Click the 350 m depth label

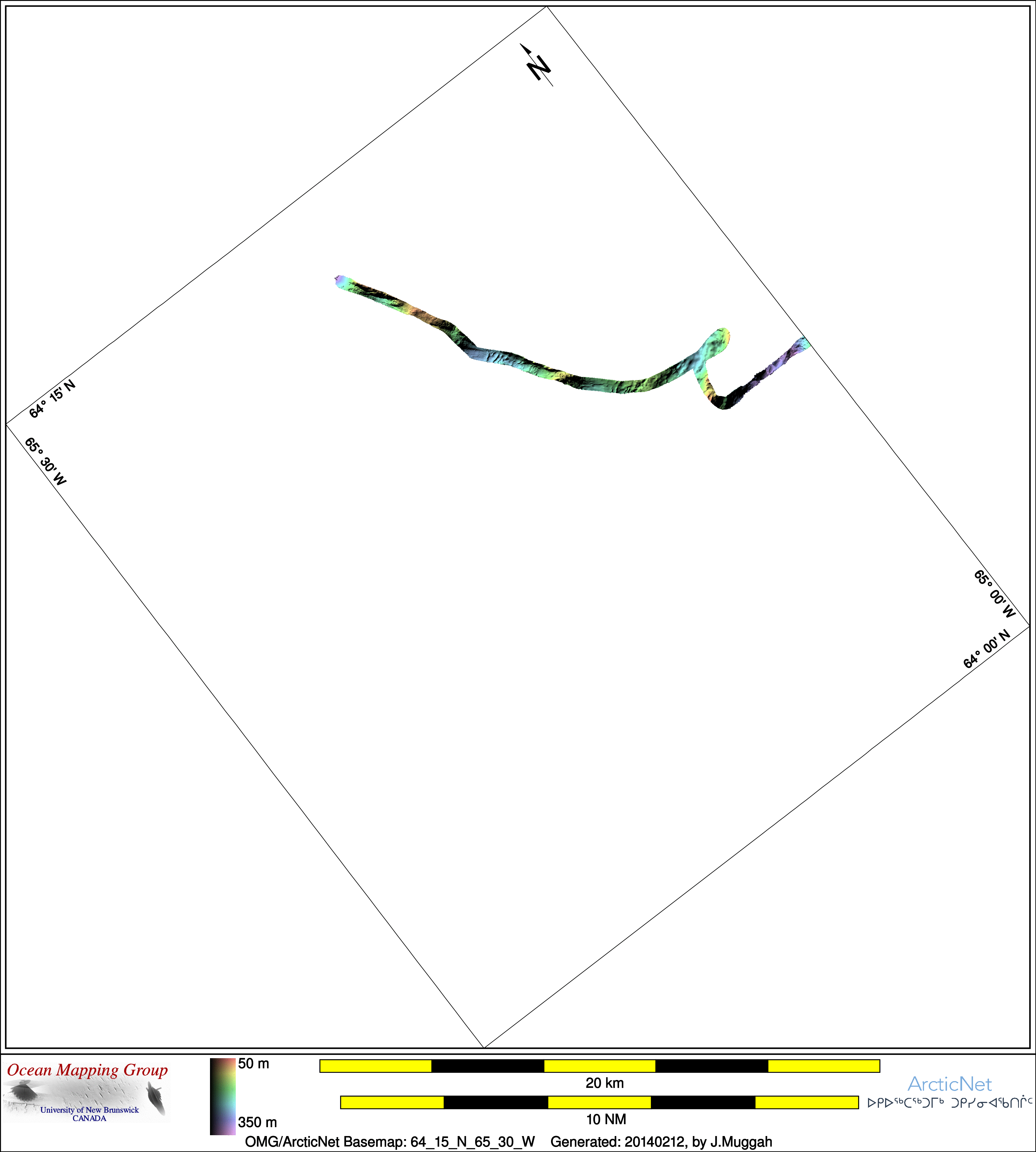tap(257, 1122)
